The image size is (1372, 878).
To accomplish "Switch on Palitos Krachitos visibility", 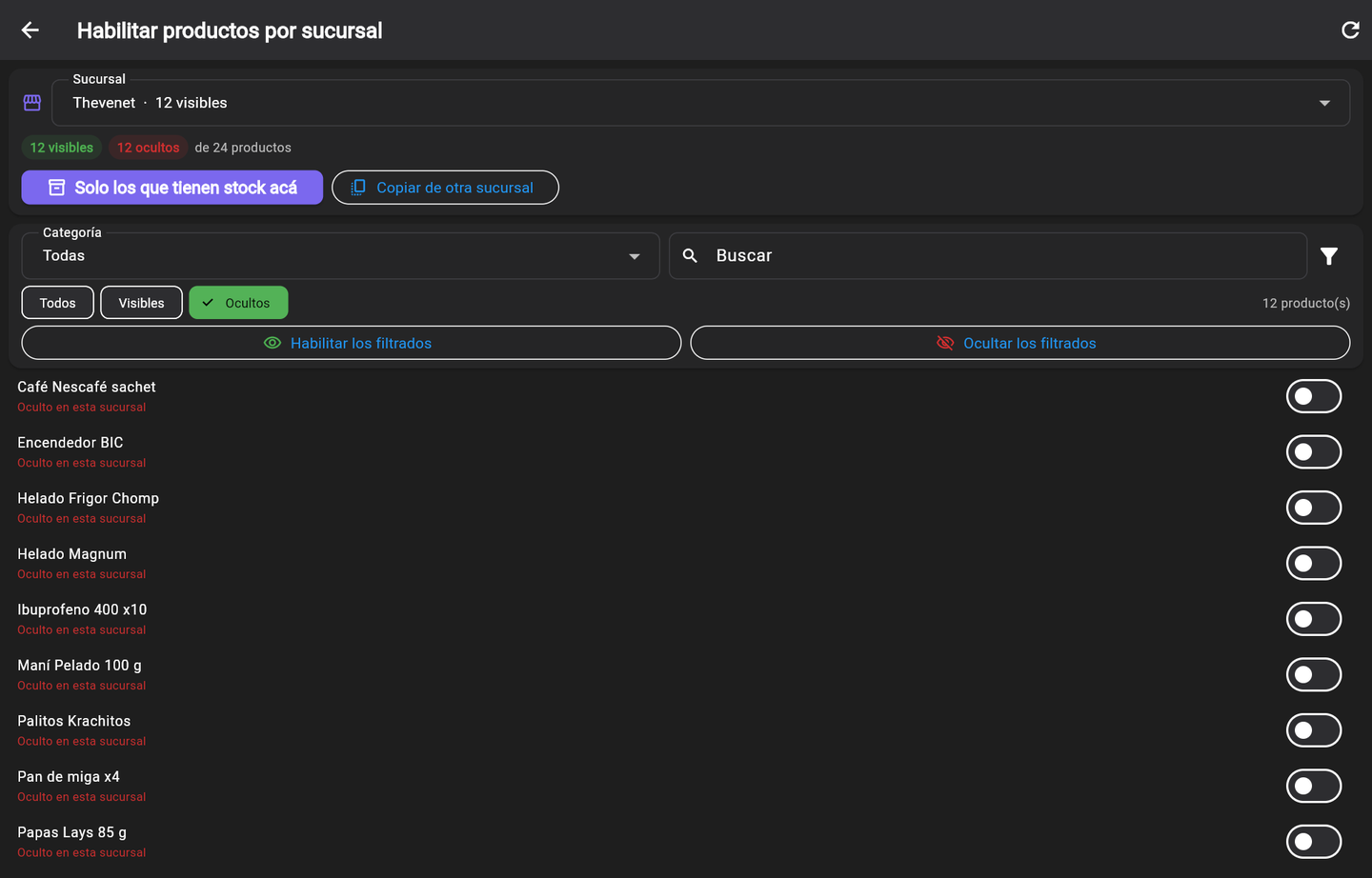I will point(1314,730).
